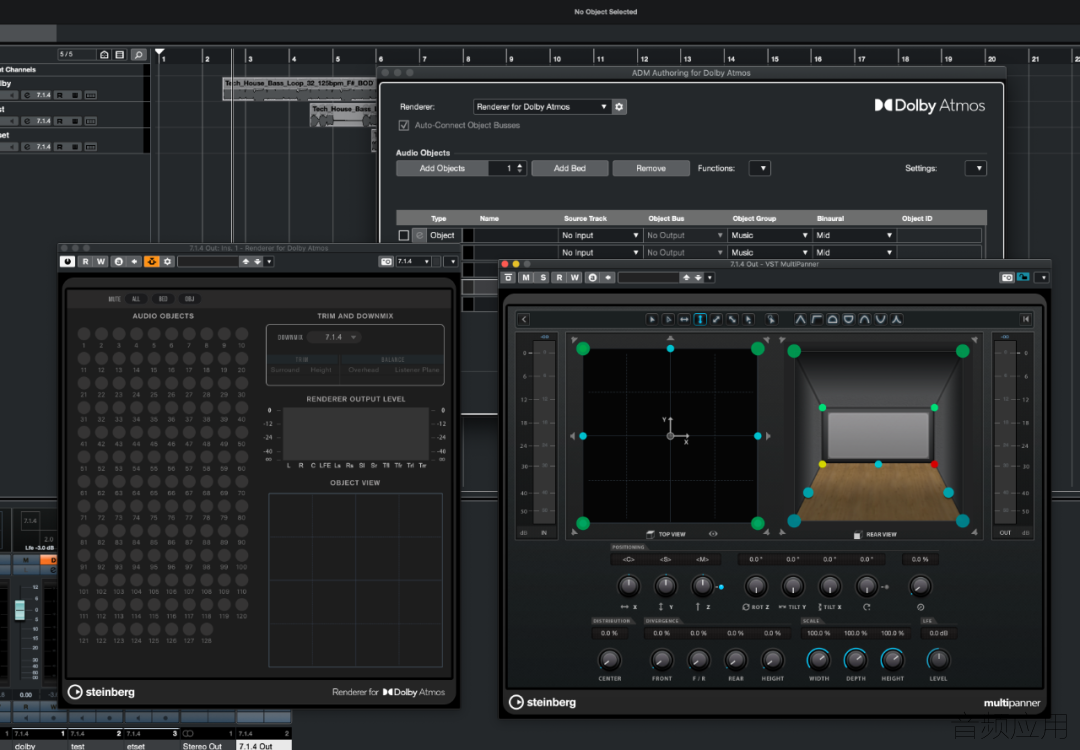1080x750 pixels.
Task: Toggle Write automation W in MultiPanner toolbar
Action: (x=575, y=278)
